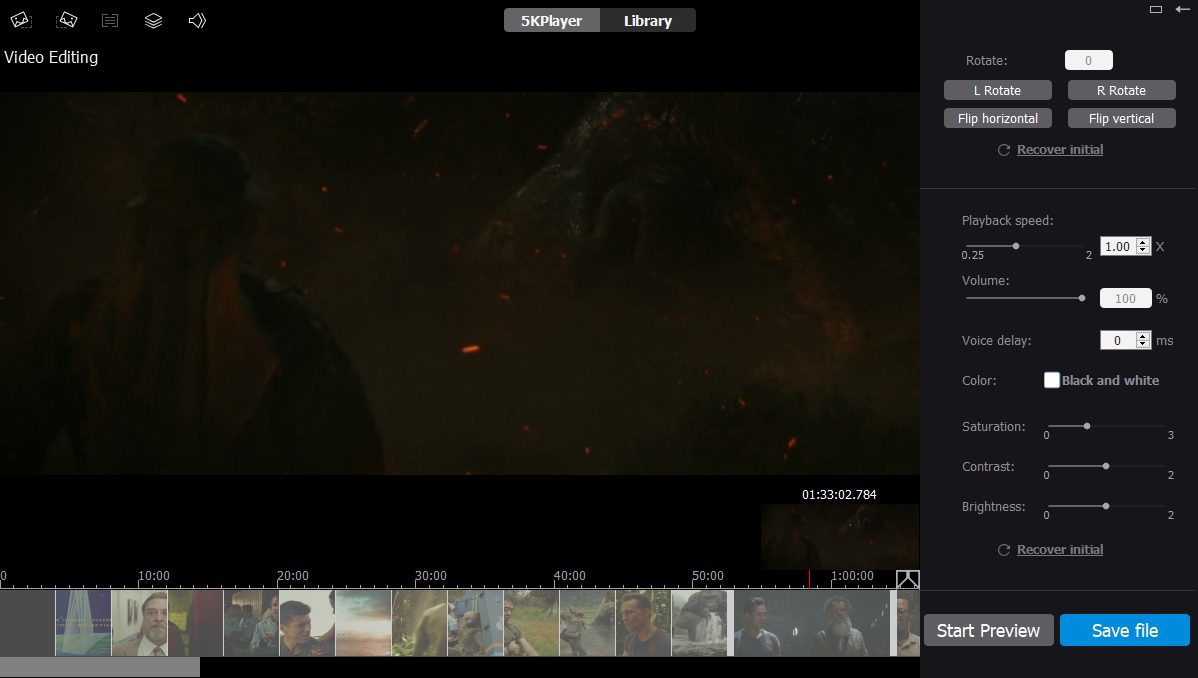Increase playback speed with the up stepper
1198x678 pixels.
(1143, 242)
